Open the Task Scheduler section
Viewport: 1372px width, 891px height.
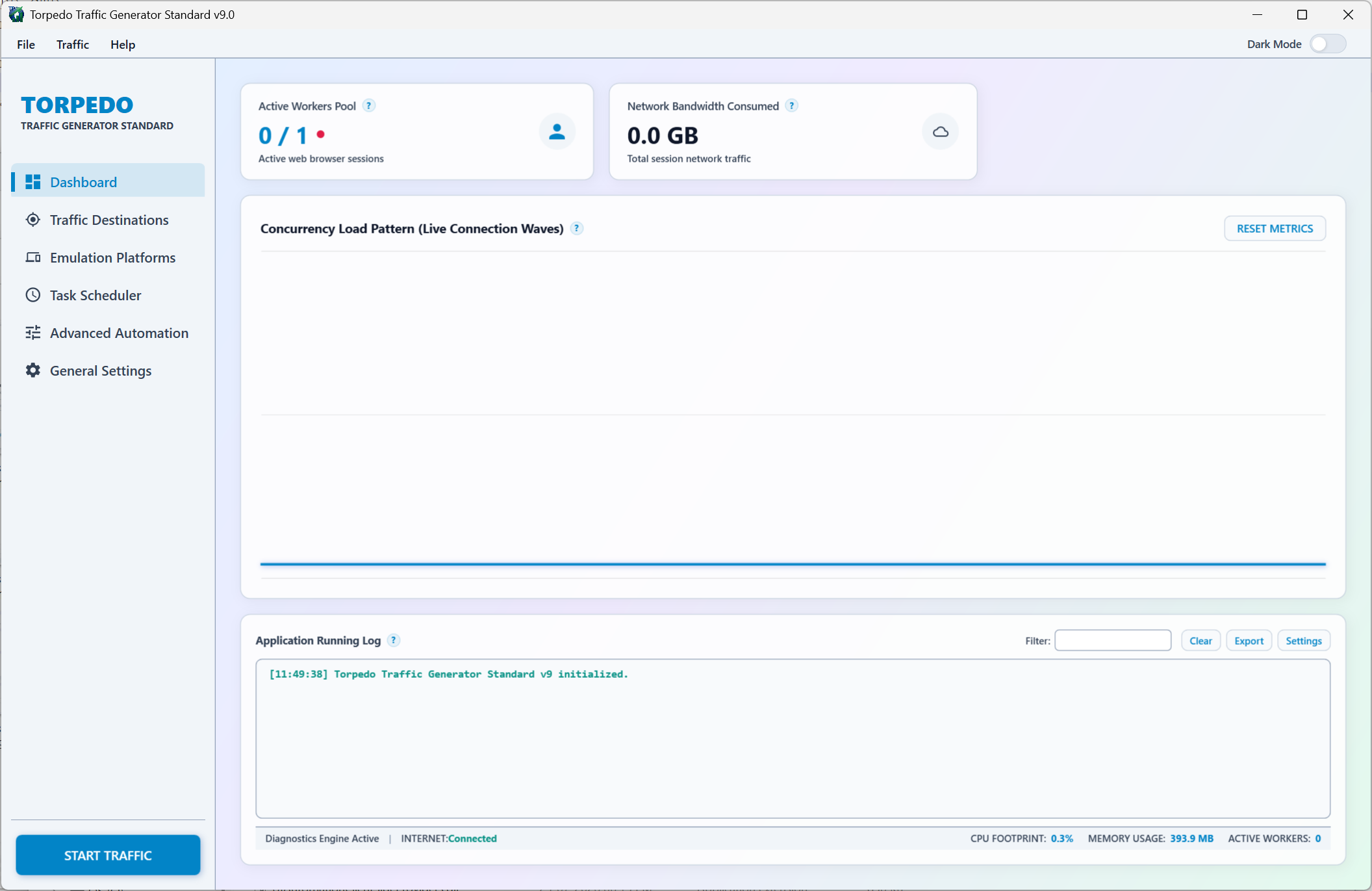point(108,295)
